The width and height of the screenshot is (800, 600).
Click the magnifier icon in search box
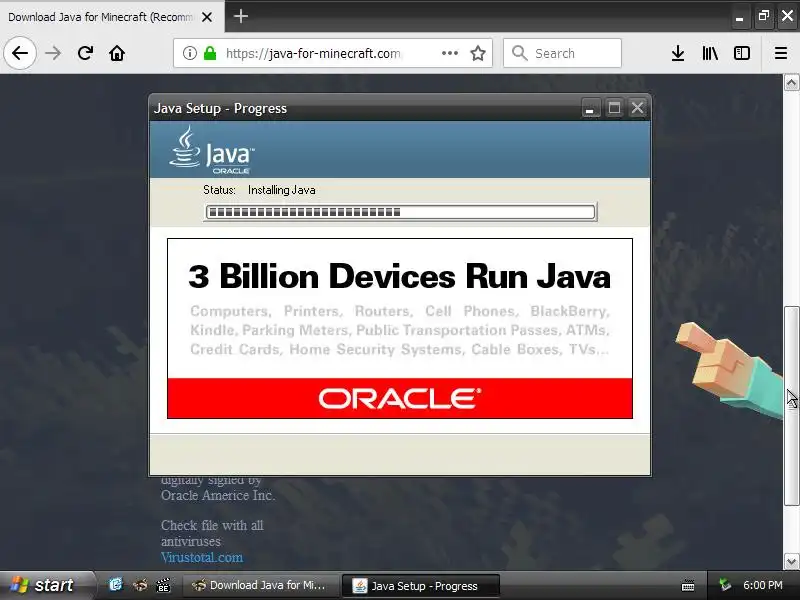[519, 53]
